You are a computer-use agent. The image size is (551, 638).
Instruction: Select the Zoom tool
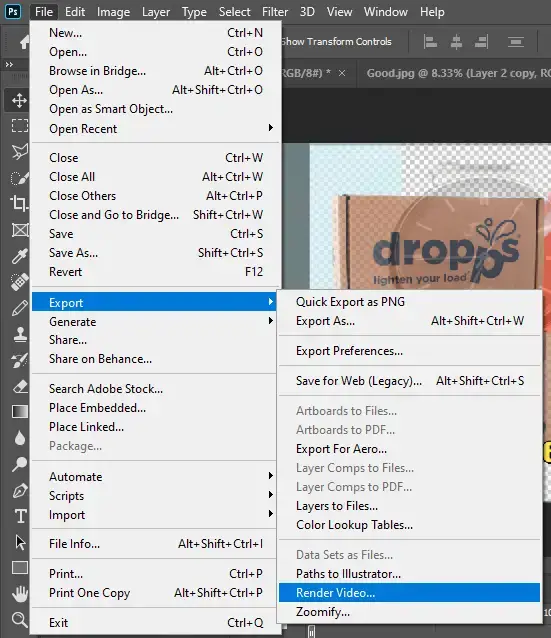point(19,620)
